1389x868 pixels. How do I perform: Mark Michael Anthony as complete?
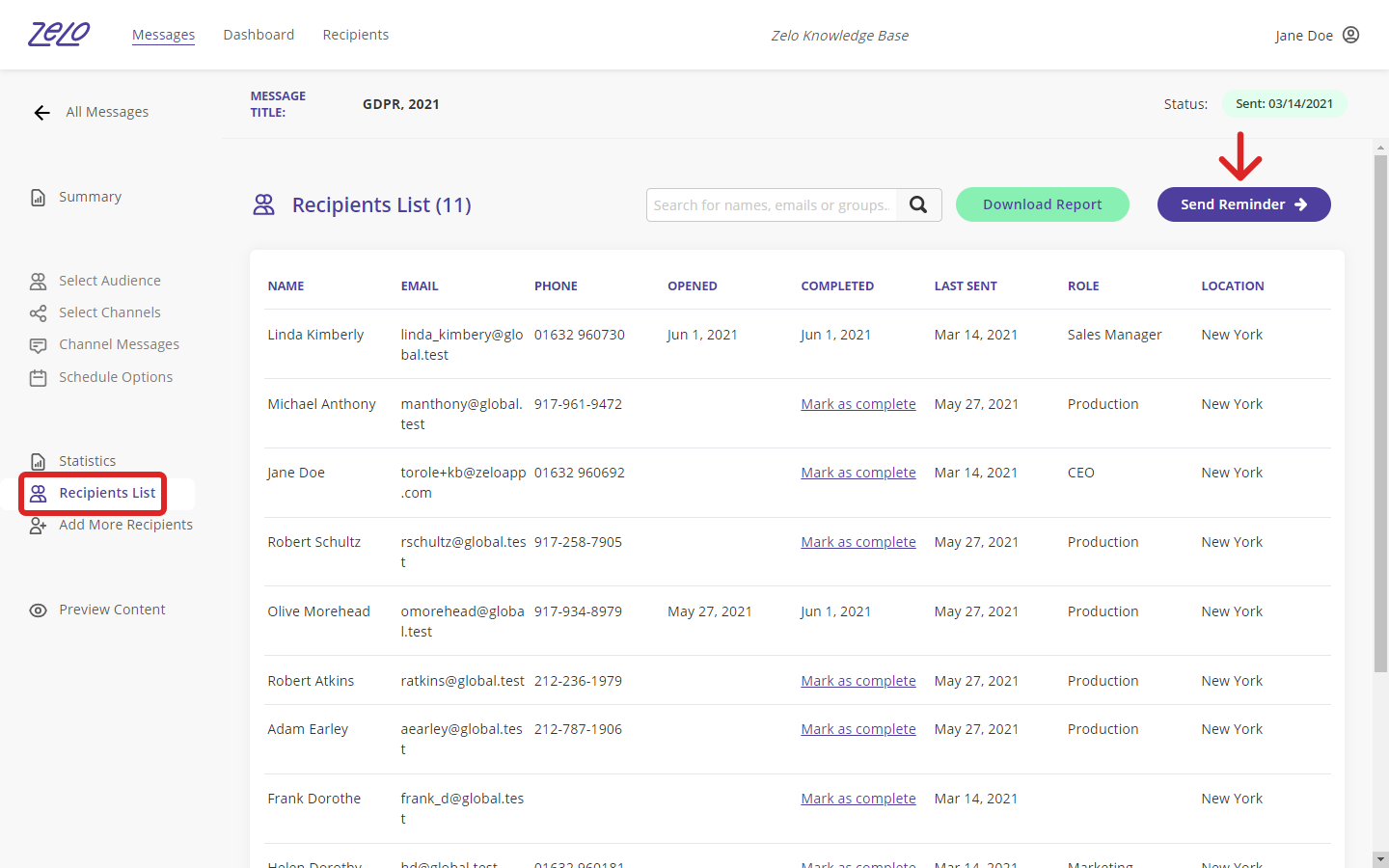(858, 404)
